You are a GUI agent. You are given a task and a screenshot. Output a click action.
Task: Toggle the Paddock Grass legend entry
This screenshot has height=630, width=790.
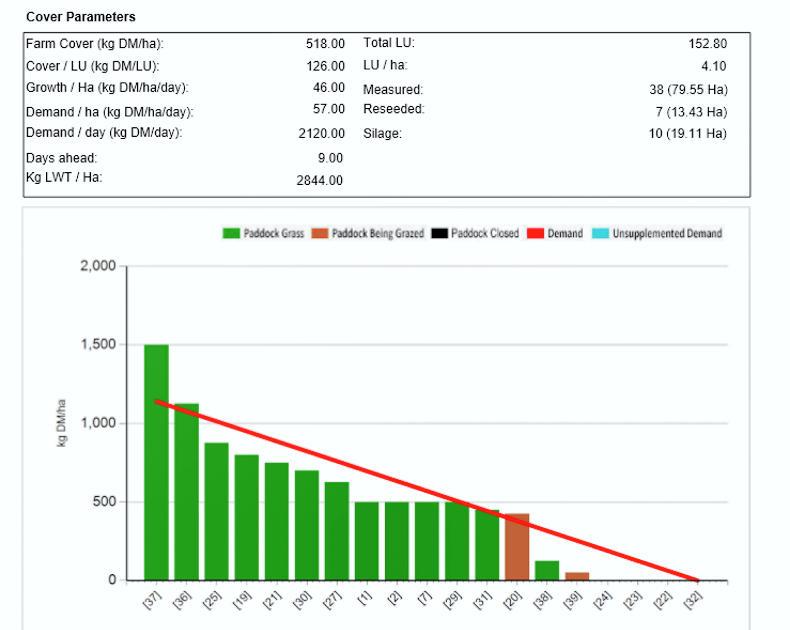[263, 234]
